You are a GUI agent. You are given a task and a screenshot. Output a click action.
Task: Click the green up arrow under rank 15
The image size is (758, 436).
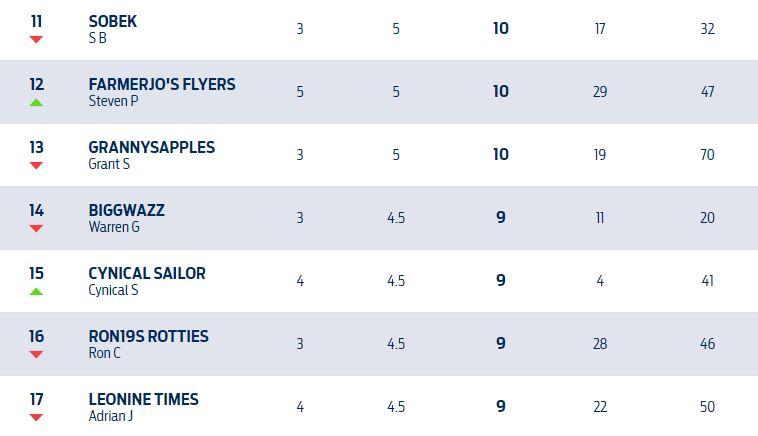click(x=37, y=291)
